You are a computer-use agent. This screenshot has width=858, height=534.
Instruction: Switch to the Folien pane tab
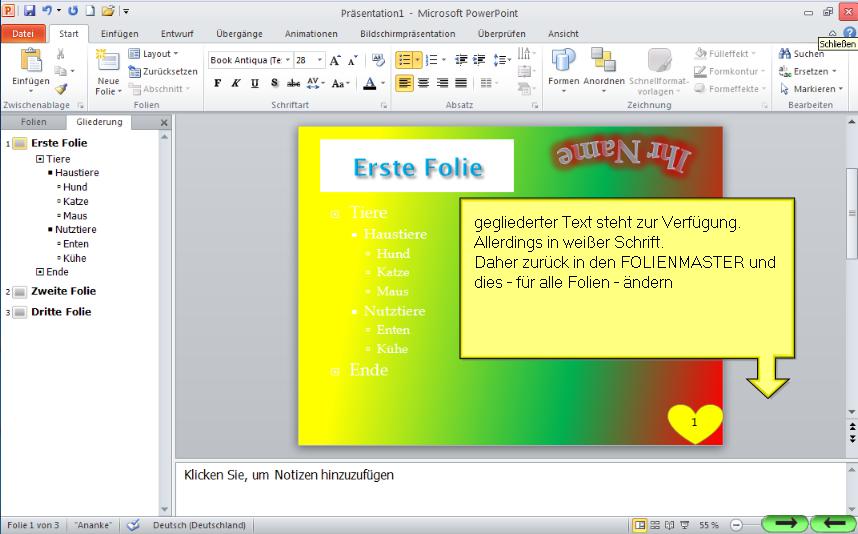click(x=34, y=122)
